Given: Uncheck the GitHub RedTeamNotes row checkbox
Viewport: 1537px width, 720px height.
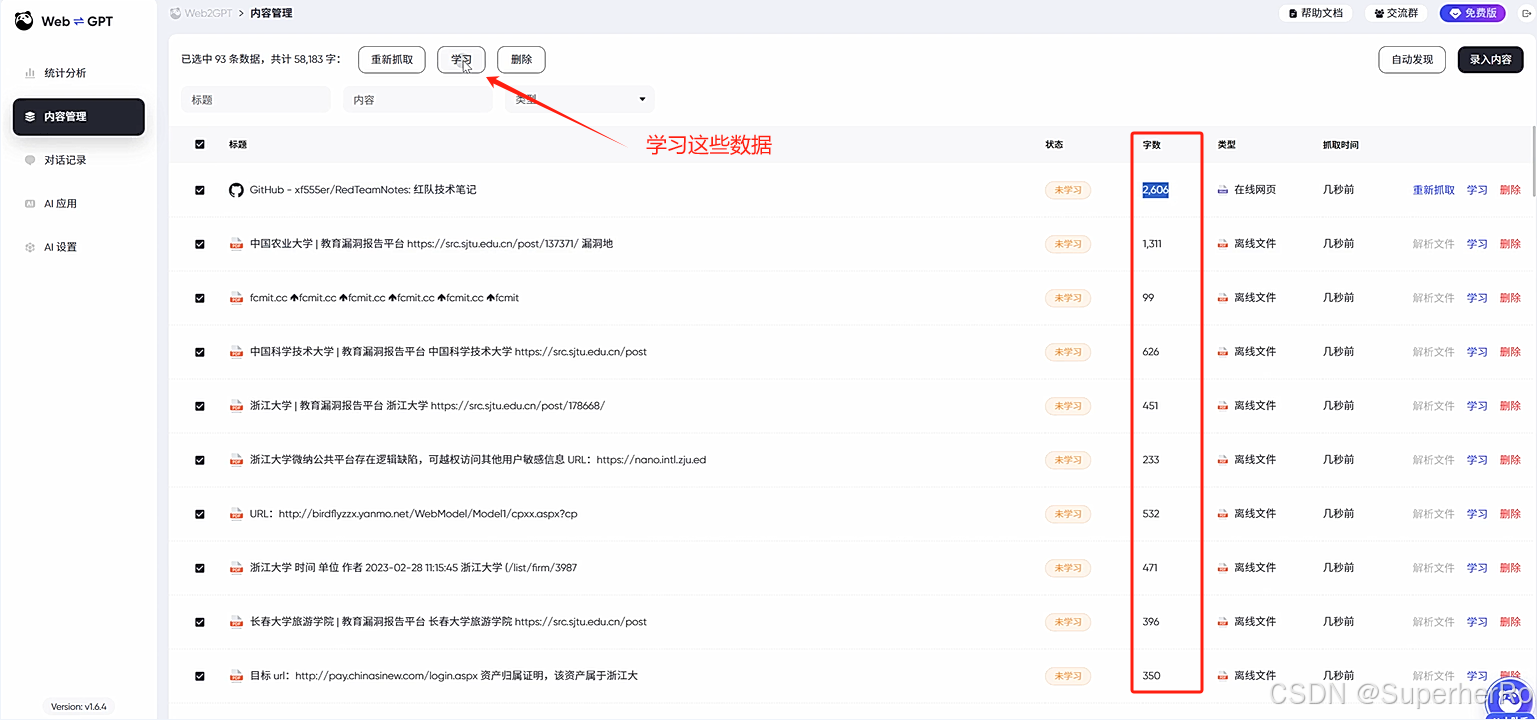Looking at the screenshot, I should [x=200, y=190].
